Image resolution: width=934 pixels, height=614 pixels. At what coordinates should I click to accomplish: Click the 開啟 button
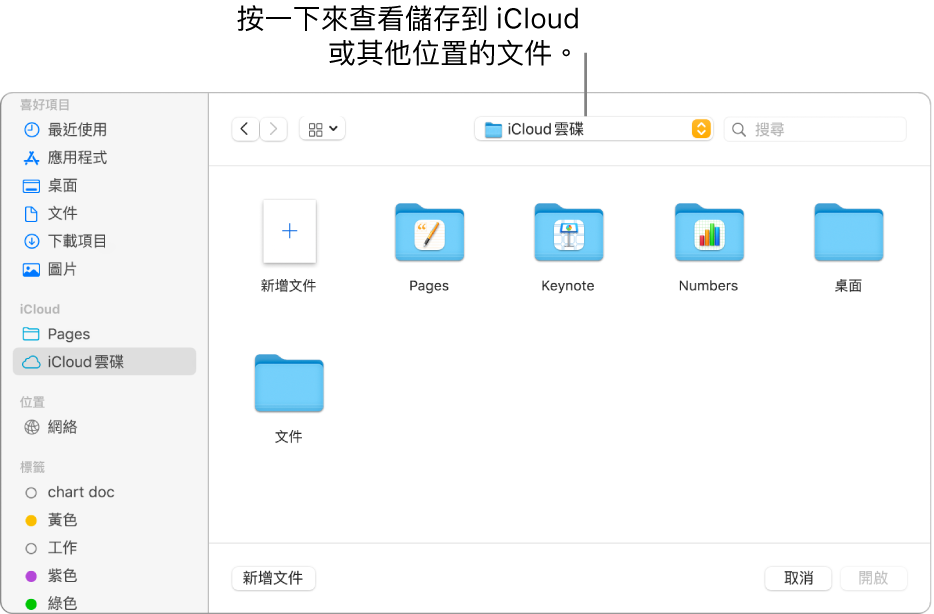click(x=873, y=578)
